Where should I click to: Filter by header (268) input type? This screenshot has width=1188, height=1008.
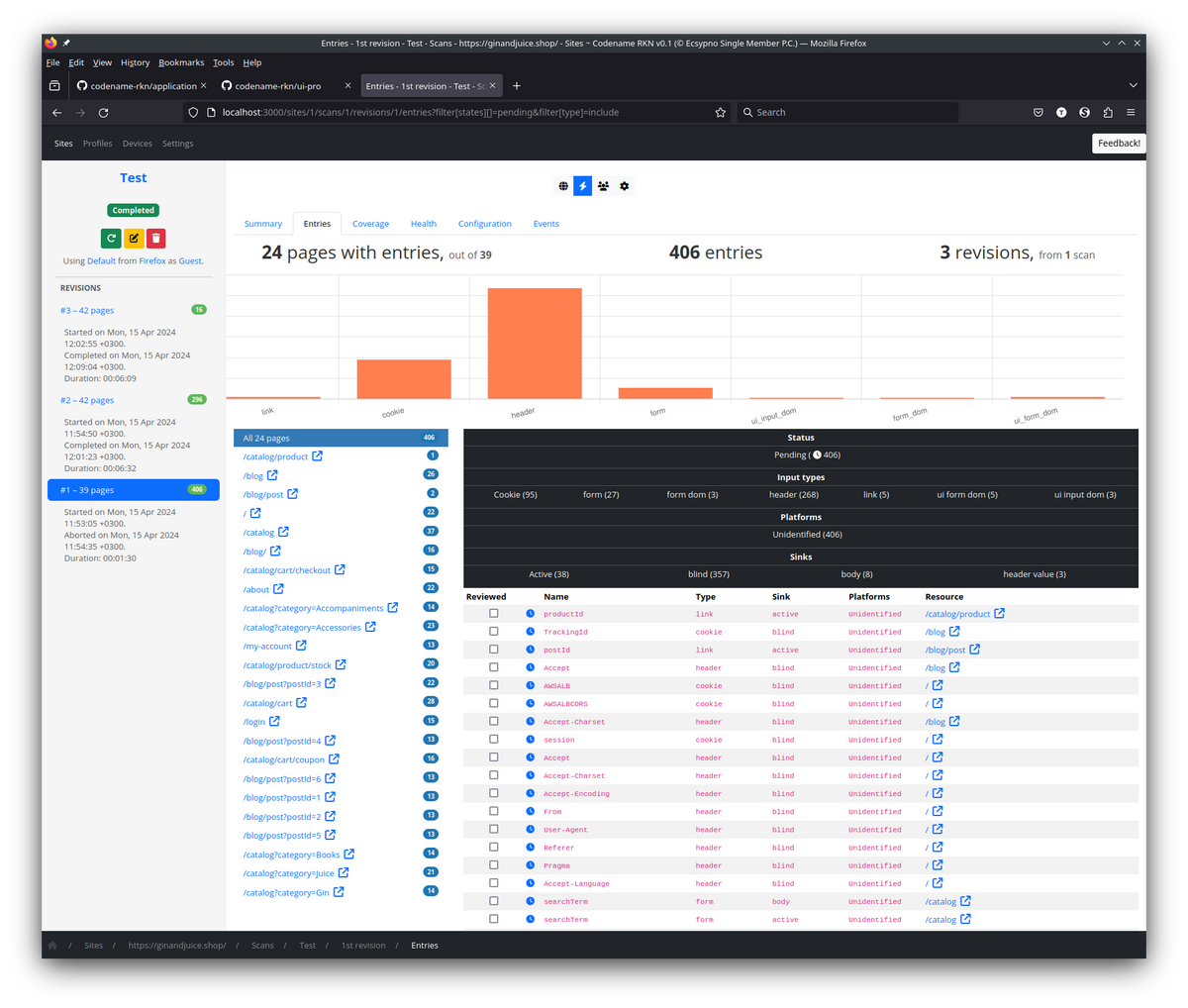pos(794,494)
